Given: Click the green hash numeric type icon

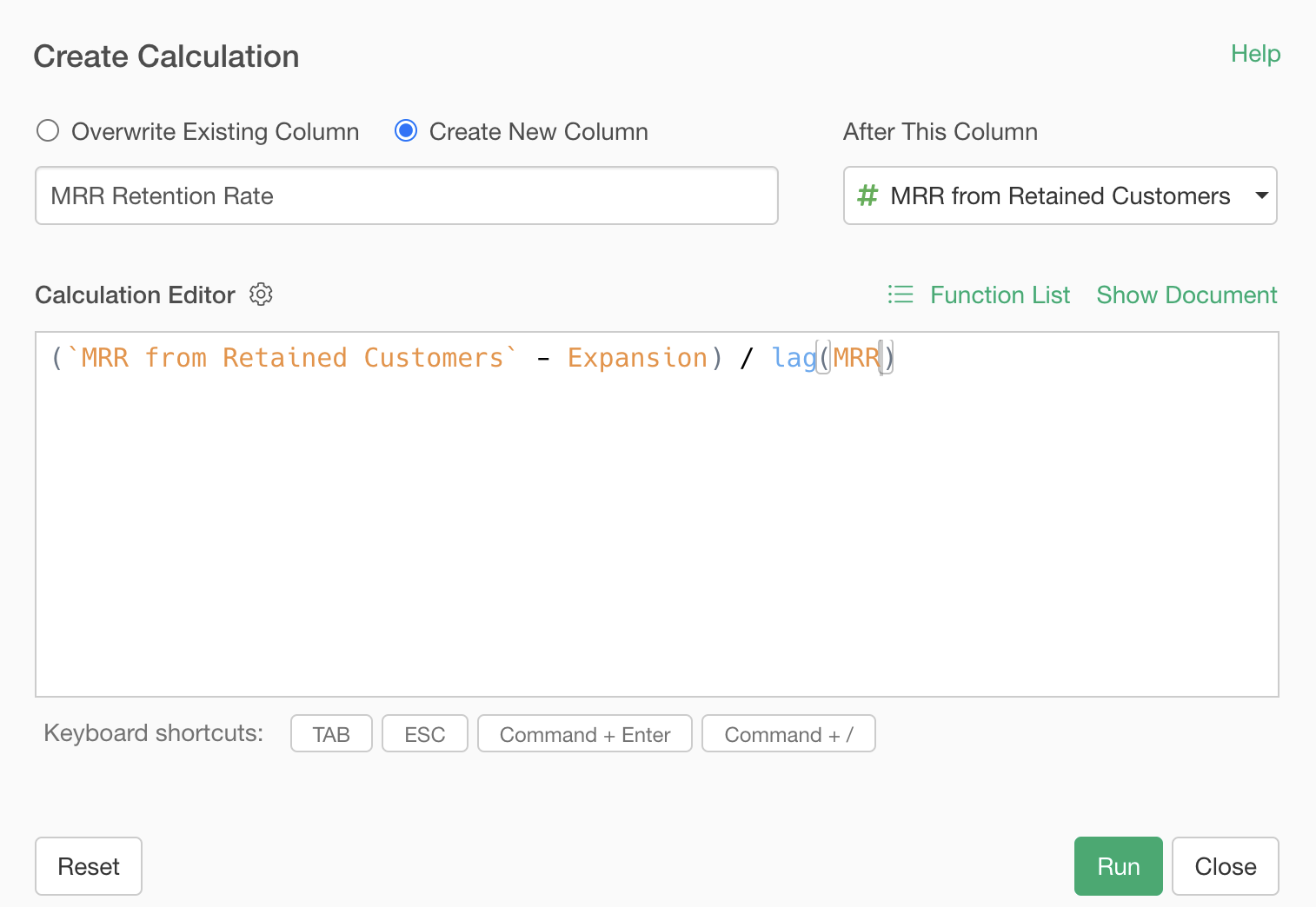Looking at the screenshot, I should click(867, 195).
